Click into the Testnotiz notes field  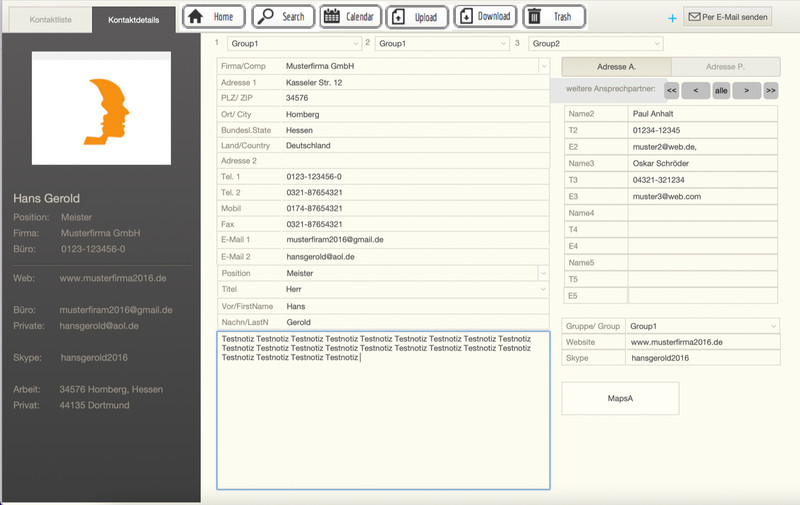tap(383, 410)
